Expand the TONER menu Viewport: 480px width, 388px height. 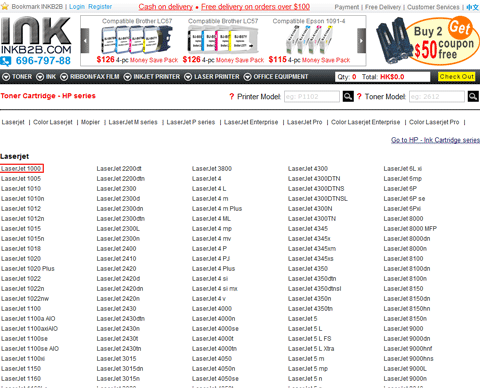(17, 77)
